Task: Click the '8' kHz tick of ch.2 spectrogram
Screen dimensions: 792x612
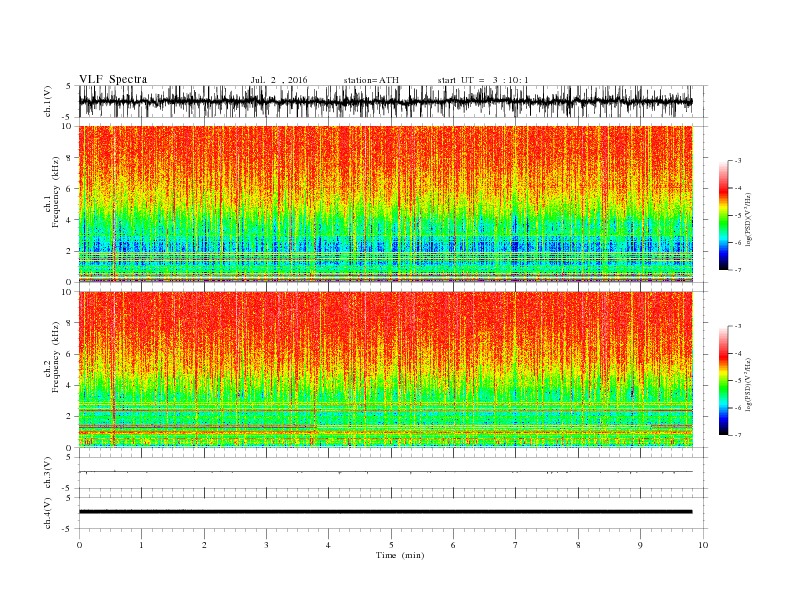Action: click(x=69, y=323)
